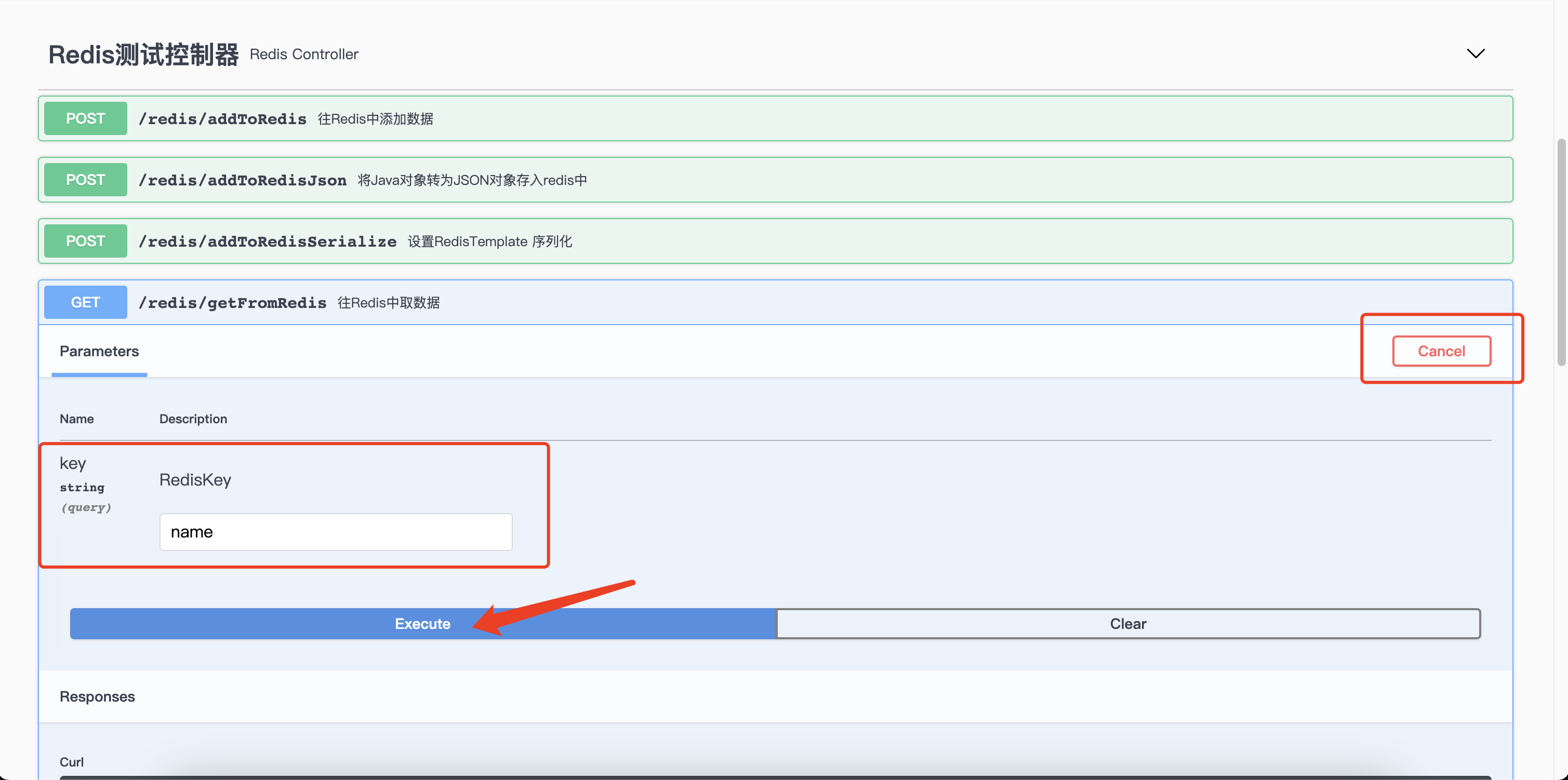1568x780 pixels.
Task: Click the green POST badge for addToRedis
Action: click(x=85, y=118)
